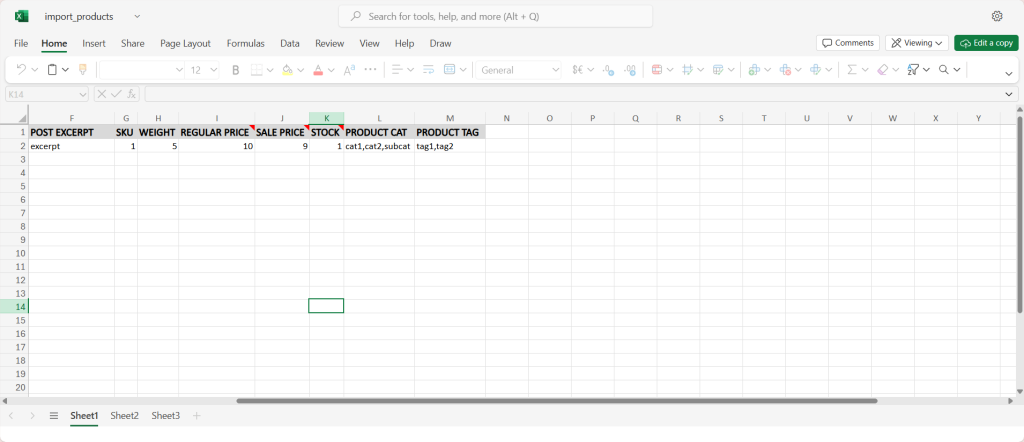The image size is (1024, 442).
Task: Switch to the Insert tab
Action: point(94,43)
